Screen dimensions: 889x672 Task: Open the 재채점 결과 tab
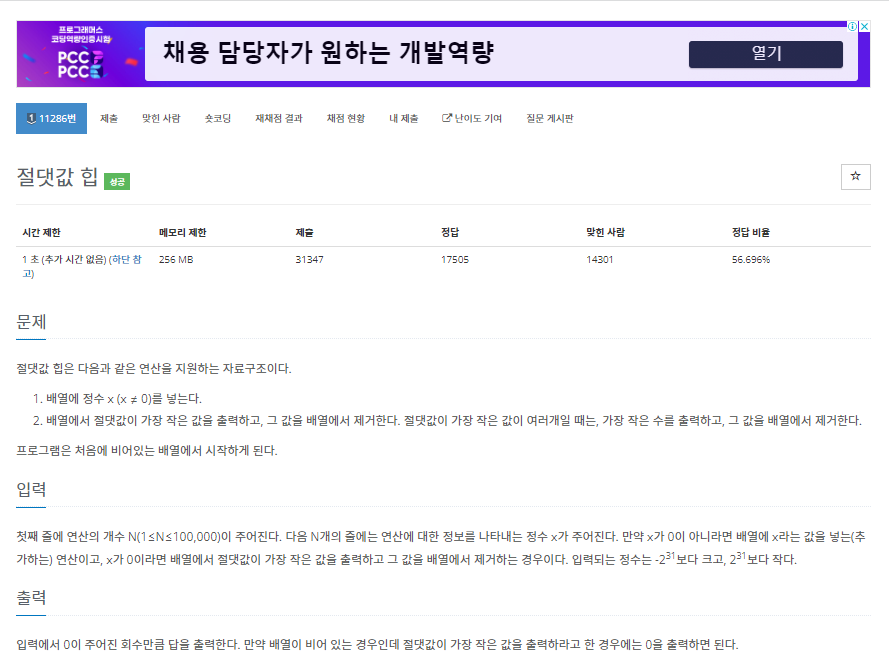pos(279,119)
